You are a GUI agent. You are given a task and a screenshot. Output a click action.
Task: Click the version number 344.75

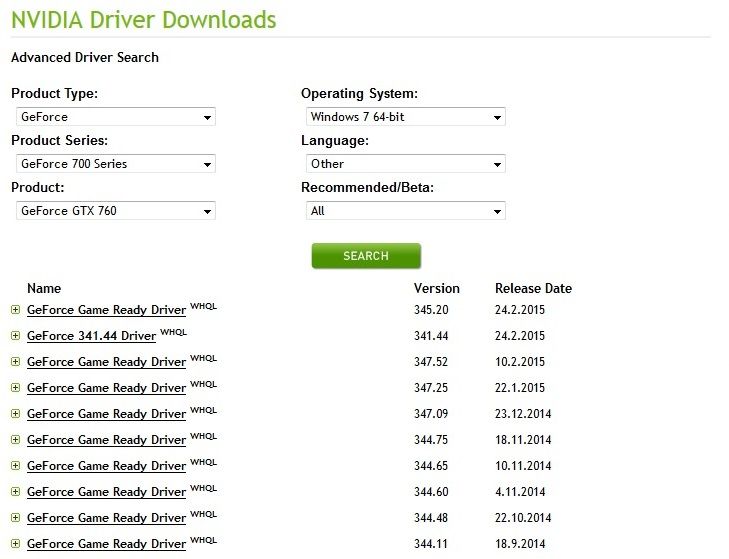pos(431,440)
